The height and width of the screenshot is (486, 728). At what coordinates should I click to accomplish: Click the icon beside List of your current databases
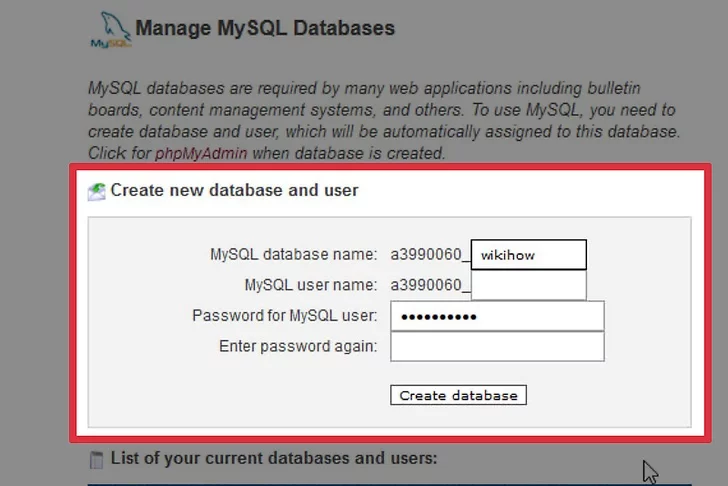tap(96, 459)
